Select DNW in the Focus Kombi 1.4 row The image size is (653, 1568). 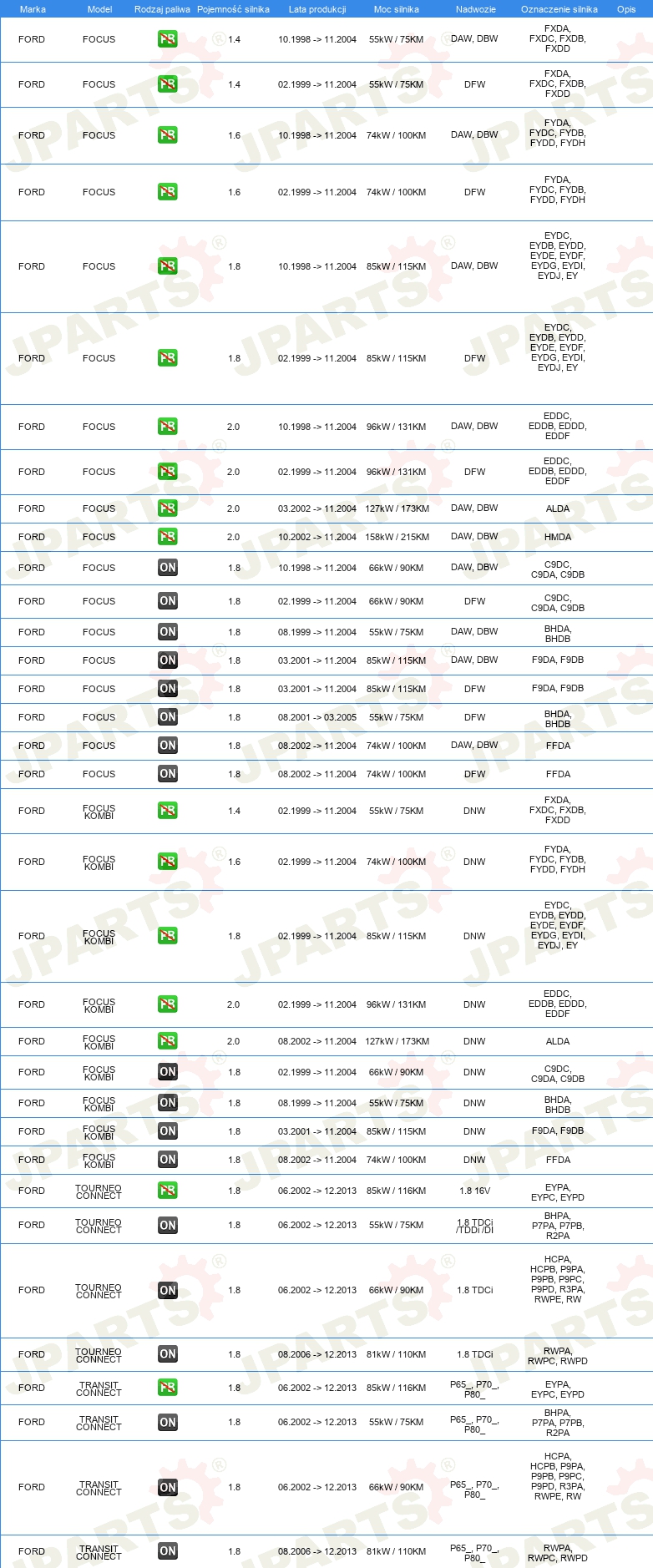coord(474,811)
